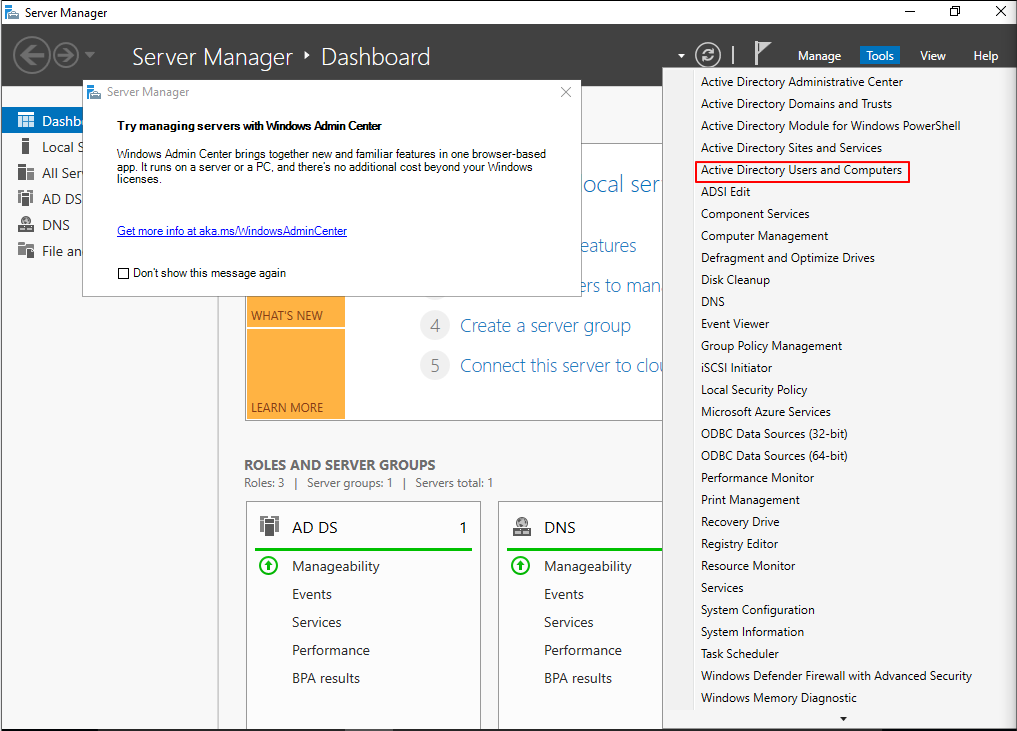The image size is (1017, 731).
Task: Open Active Directory Administrative Center
Action: [802, 82]
